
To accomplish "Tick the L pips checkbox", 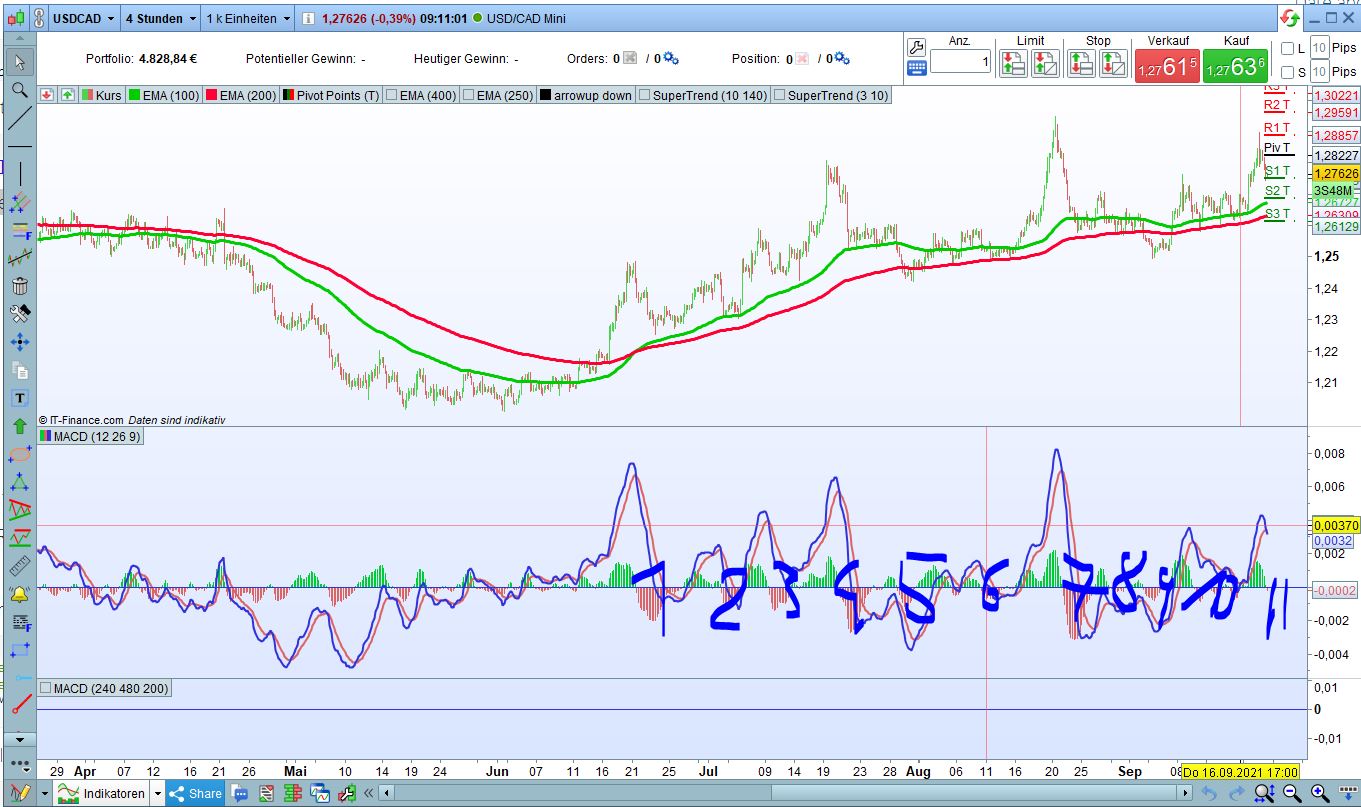I will (1287, 48).
